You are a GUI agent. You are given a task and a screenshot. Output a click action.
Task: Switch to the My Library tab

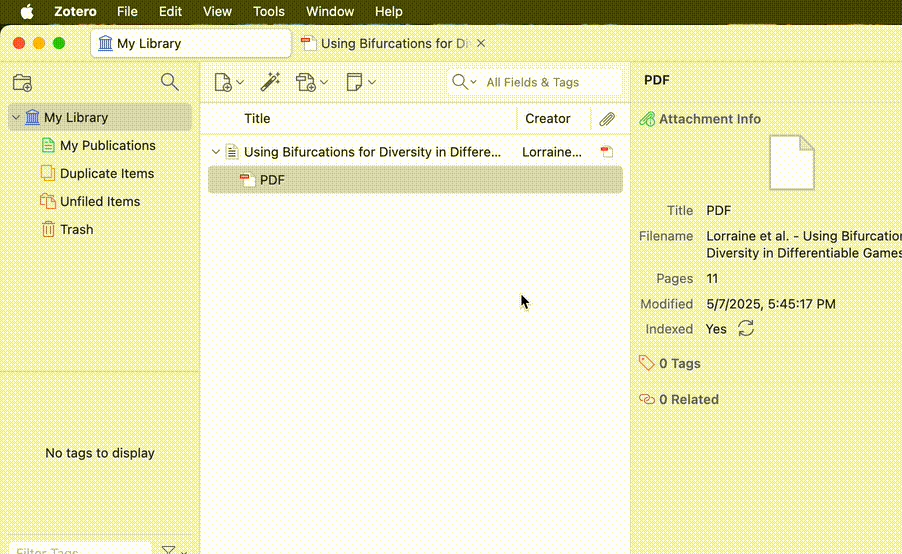click(x=190, y=43)
